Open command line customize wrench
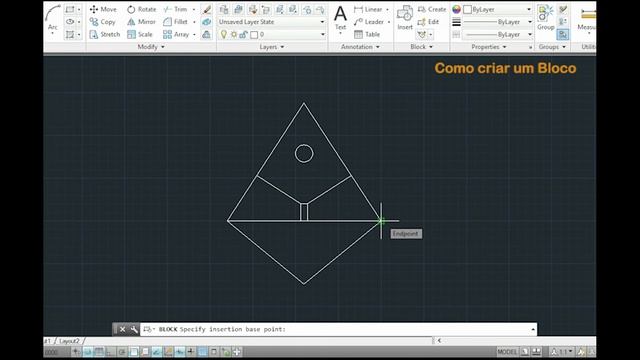 [x=133, y=329]
